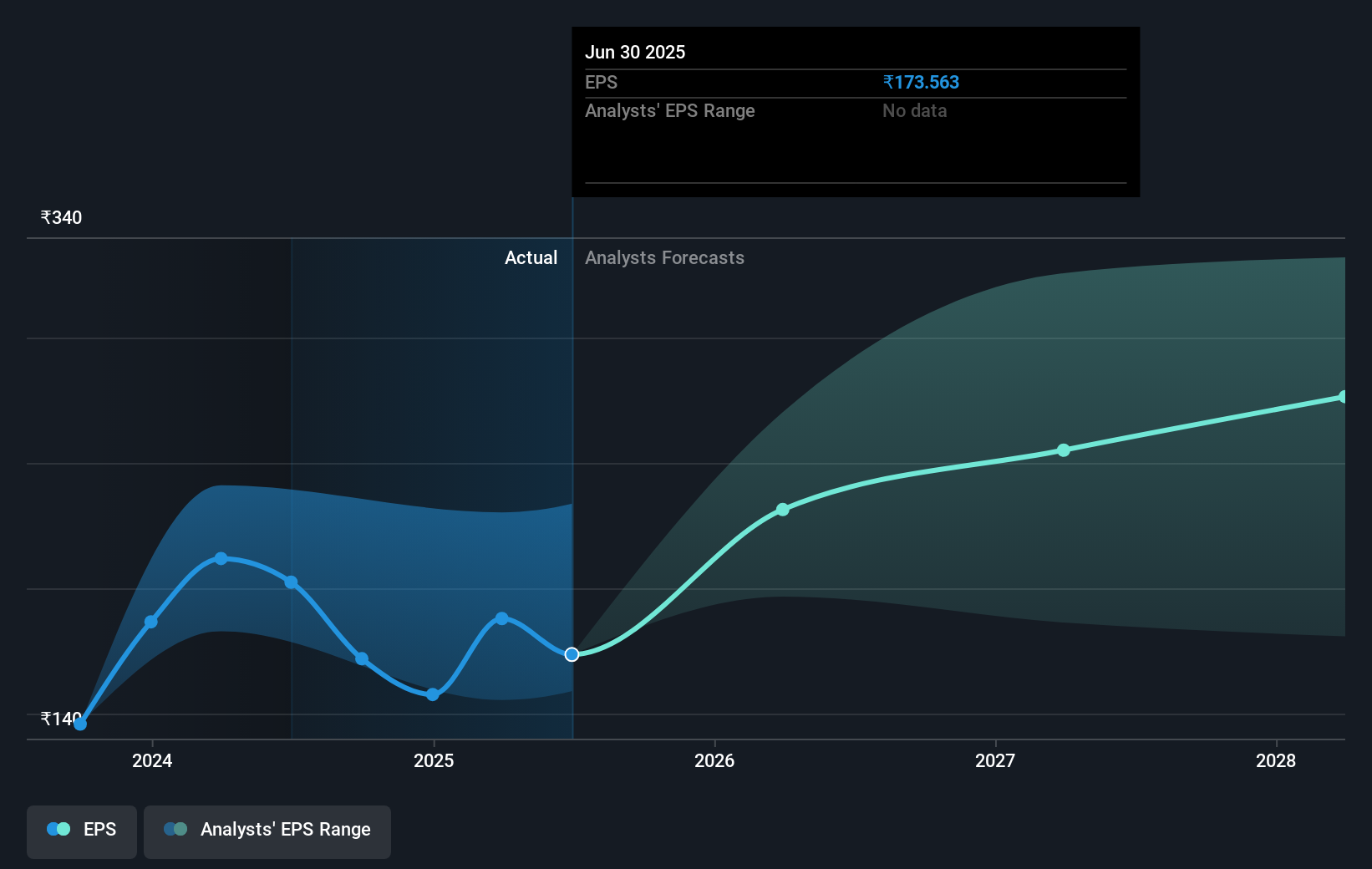The image size is (1372, 869).
Task: Click the lowest EPS dip point near 2025
Action: [x=432, y=694]
